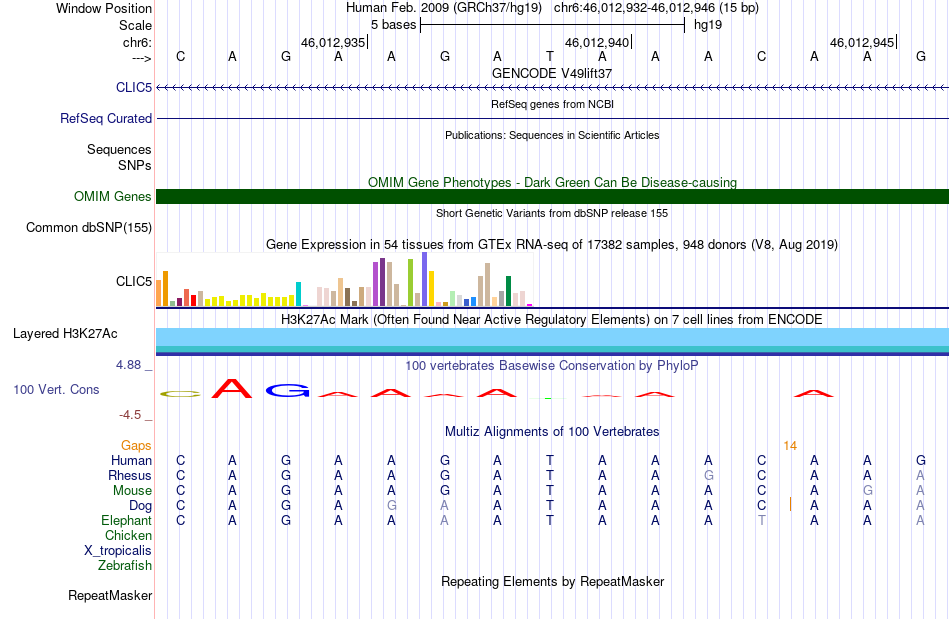This screenshot has height=619, width=950.
Task: Click the orange gap count 14
Action: pos(790,446)
